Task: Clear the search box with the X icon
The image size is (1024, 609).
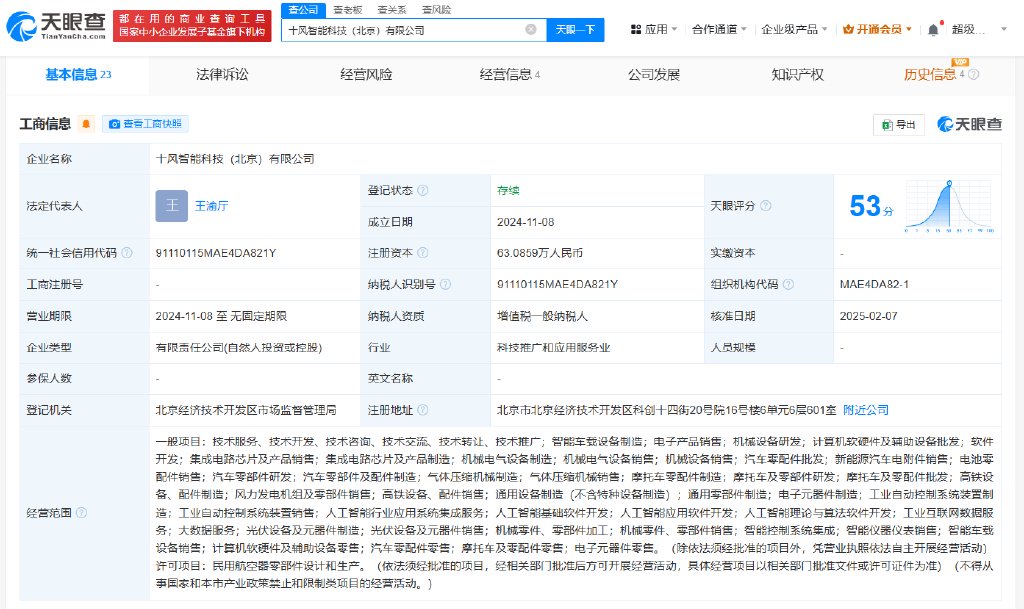Action: pos(531,30)
